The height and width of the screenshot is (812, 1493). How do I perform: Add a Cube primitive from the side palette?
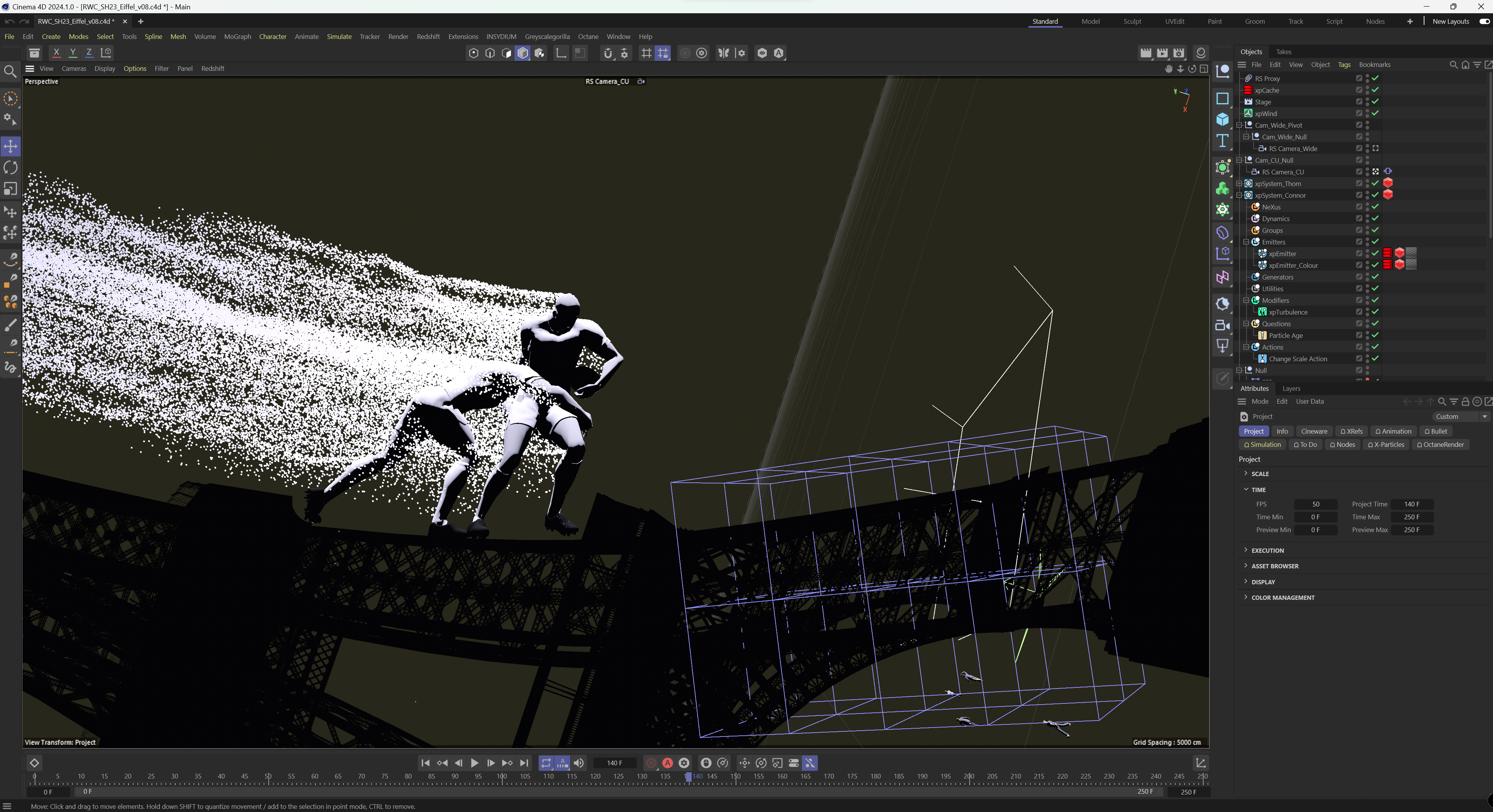pos(1222,120)
